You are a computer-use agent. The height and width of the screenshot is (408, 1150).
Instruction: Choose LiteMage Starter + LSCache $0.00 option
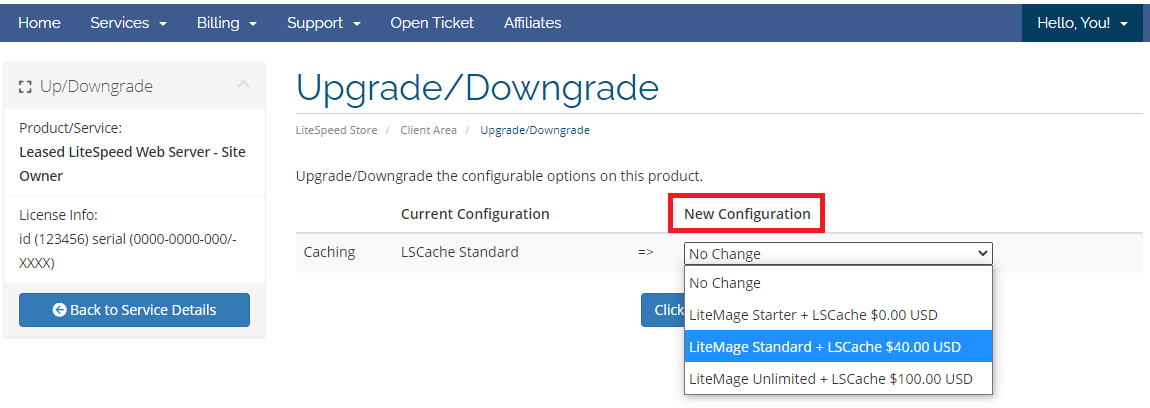tap(838, 315)
